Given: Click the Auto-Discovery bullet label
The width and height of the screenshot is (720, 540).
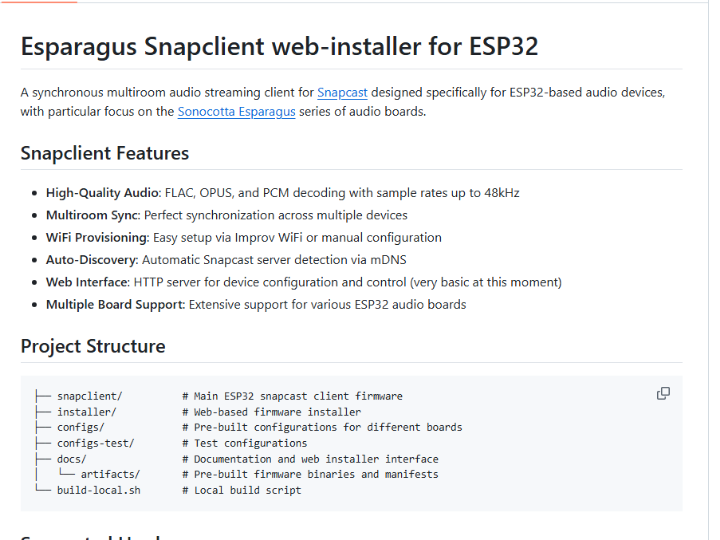Looking at the screenshot, I should pyautogui.click(x=91, y=260).
